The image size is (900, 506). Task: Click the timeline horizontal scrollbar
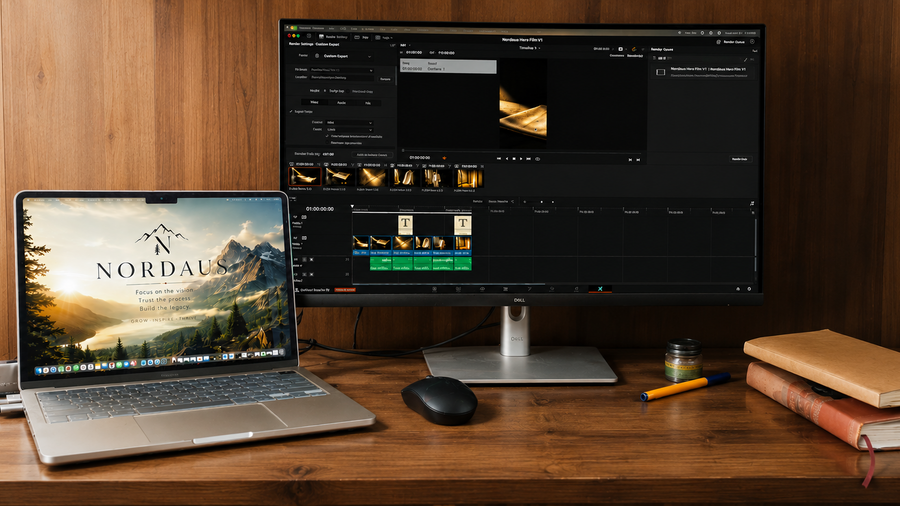tap(449, 284)
